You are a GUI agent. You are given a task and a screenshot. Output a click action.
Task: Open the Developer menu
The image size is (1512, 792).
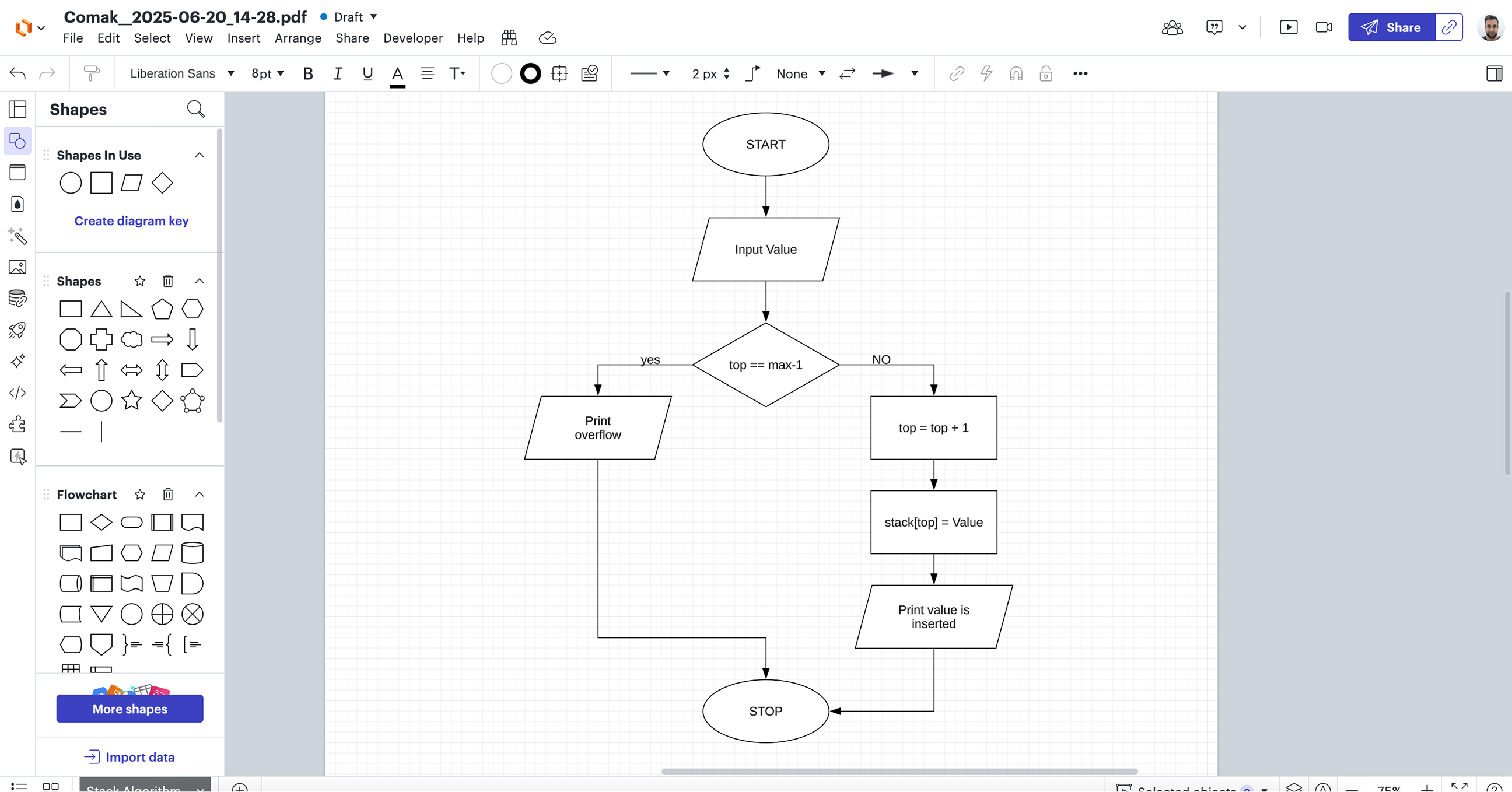tap(413, 38)
